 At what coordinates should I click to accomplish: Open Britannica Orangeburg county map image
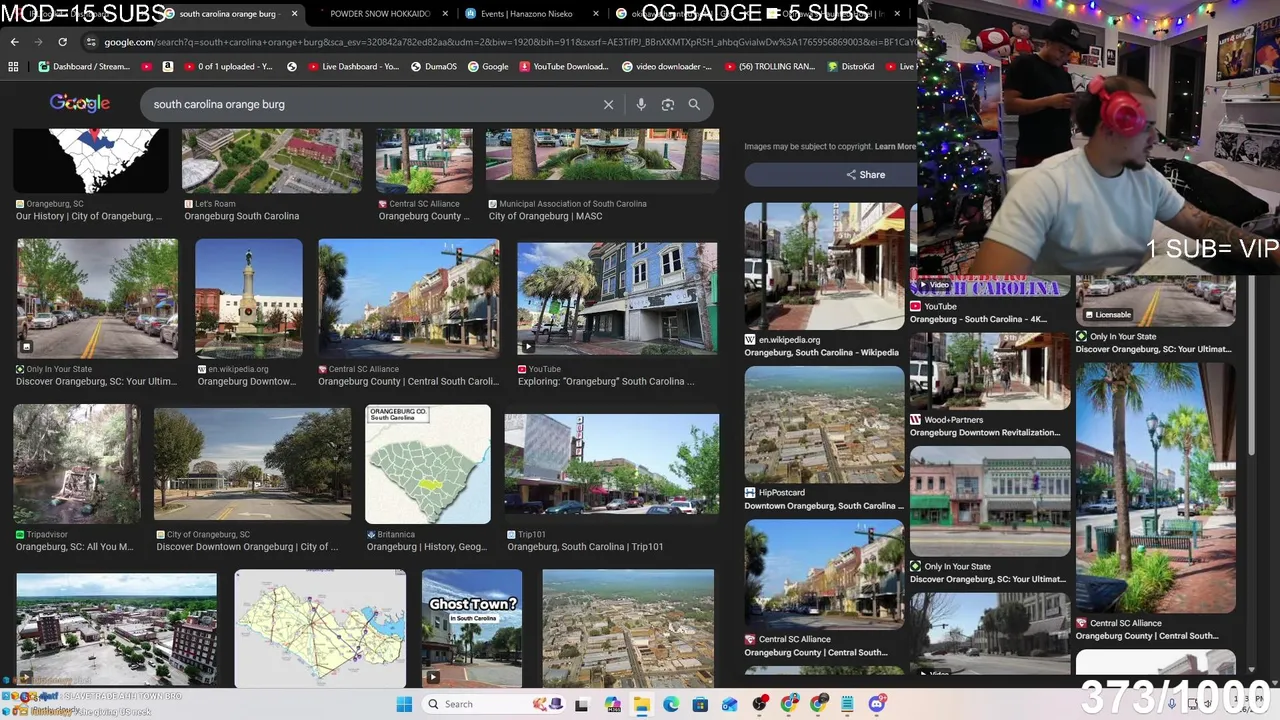point(428,465)
